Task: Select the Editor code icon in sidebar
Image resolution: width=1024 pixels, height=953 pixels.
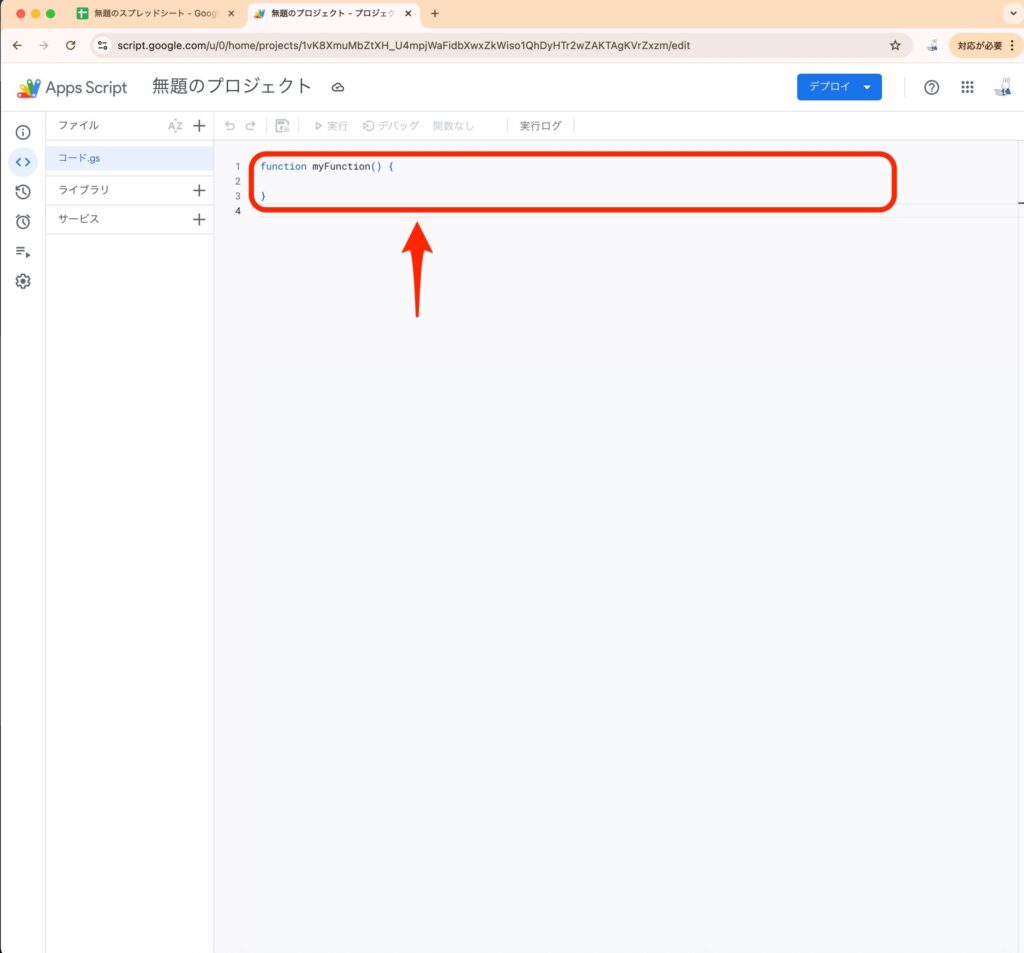Action: point(23,162)
